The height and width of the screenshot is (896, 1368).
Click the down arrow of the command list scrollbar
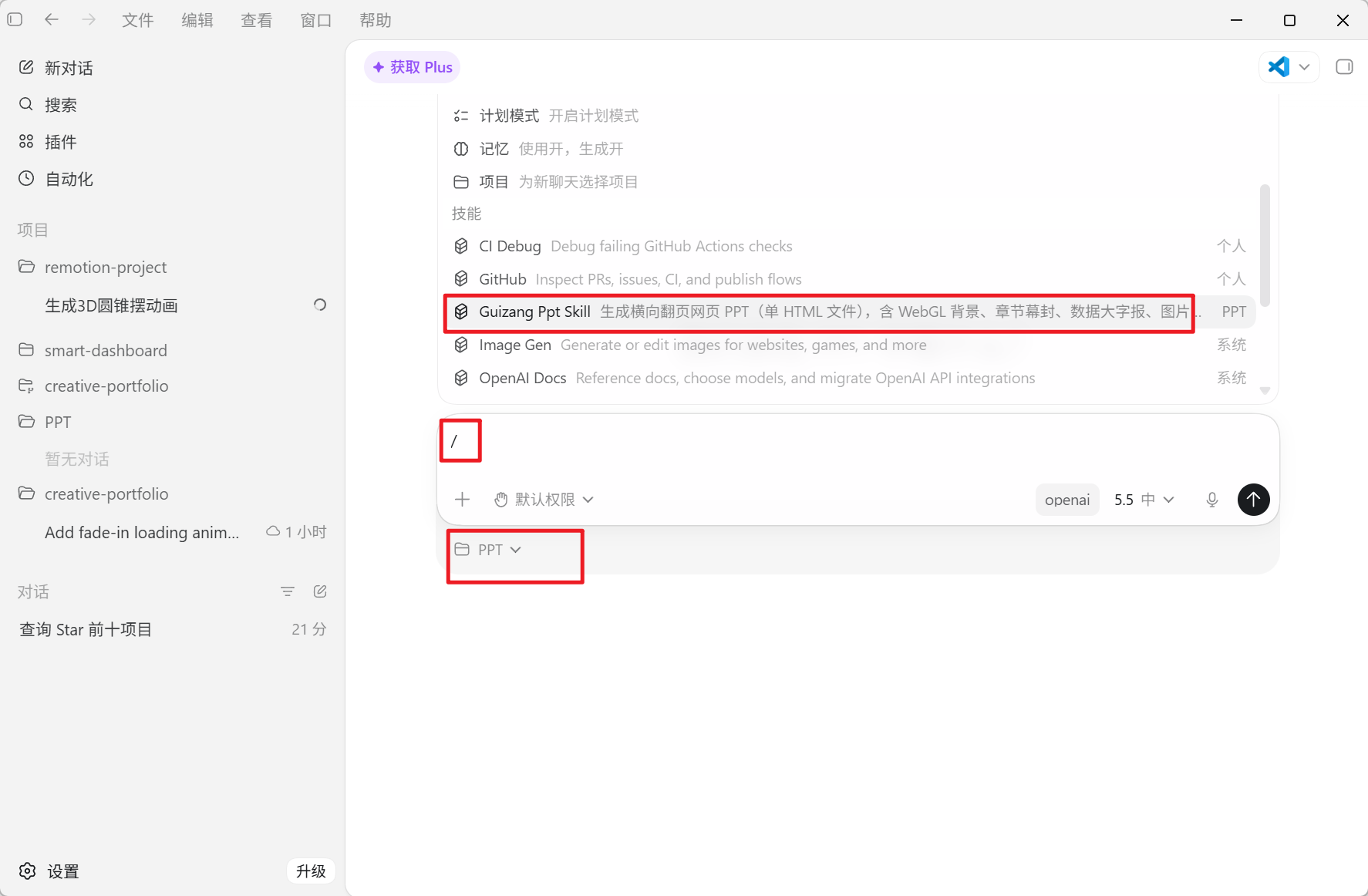point(1265,391)
